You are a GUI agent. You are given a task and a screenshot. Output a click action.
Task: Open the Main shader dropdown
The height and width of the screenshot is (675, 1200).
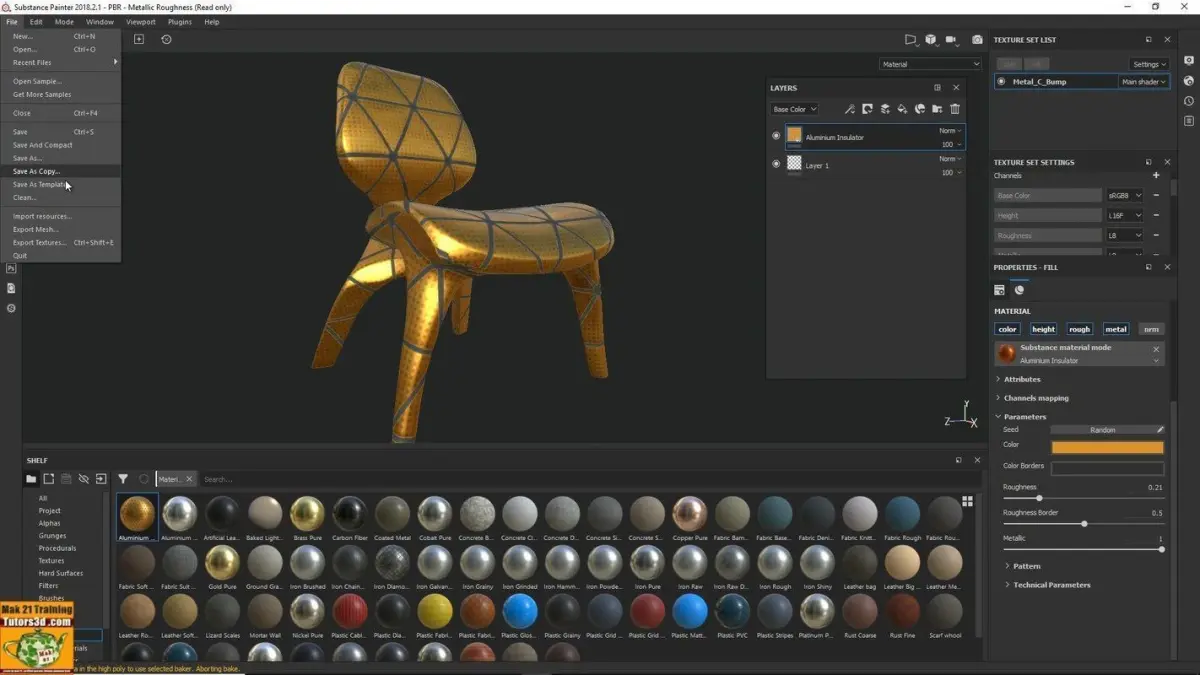tap(1144, 82)
